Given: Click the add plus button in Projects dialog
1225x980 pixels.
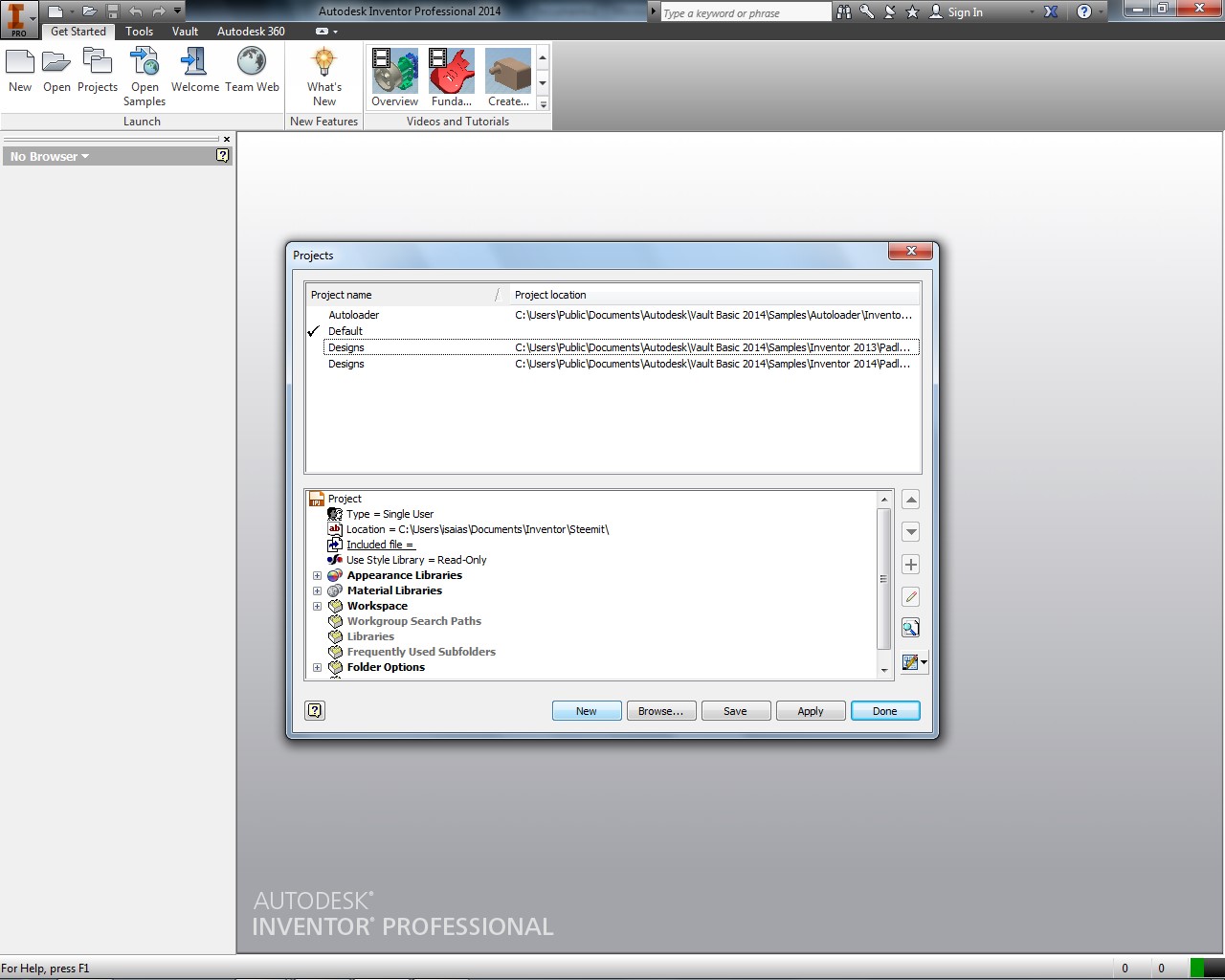Looking at the screenshot, I should coord(911,565).
